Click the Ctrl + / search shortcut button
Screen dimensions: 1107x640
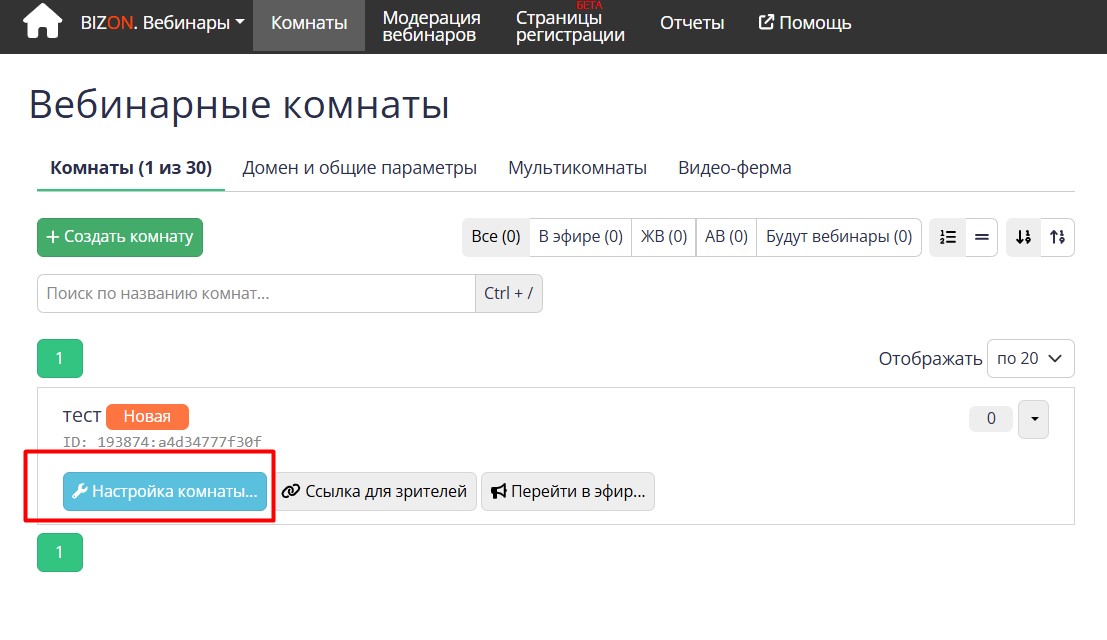pyautogui.click(x=508, y=293)
